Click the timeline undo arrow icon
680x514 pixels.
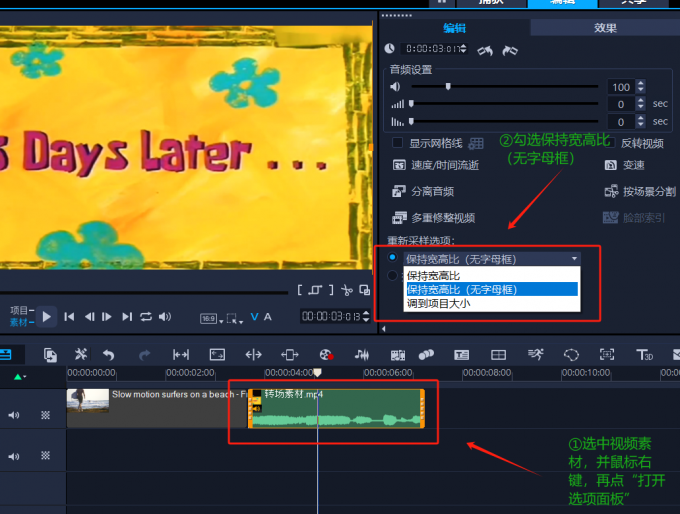click(x=108, y=355)
